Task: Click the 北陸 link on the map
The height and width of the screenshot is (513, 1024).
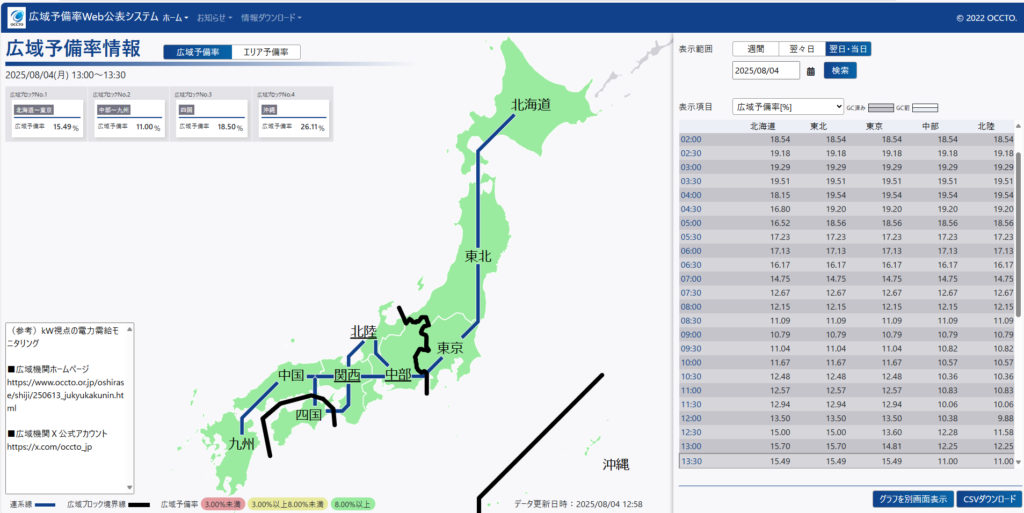Action: (x=364, y=332)
